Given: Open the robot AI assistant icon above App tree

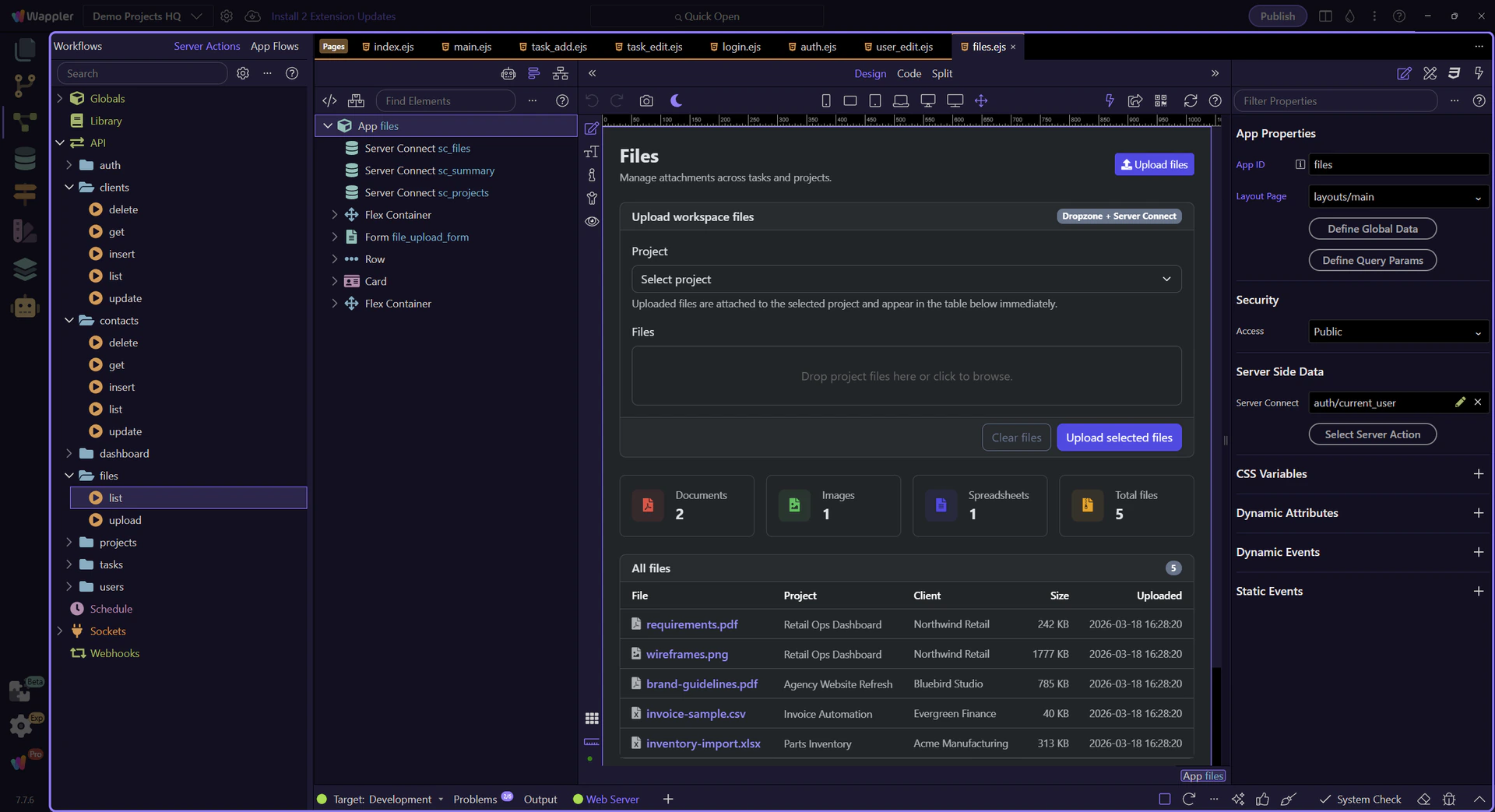Looking at the screenshot, I should [508, 73].
